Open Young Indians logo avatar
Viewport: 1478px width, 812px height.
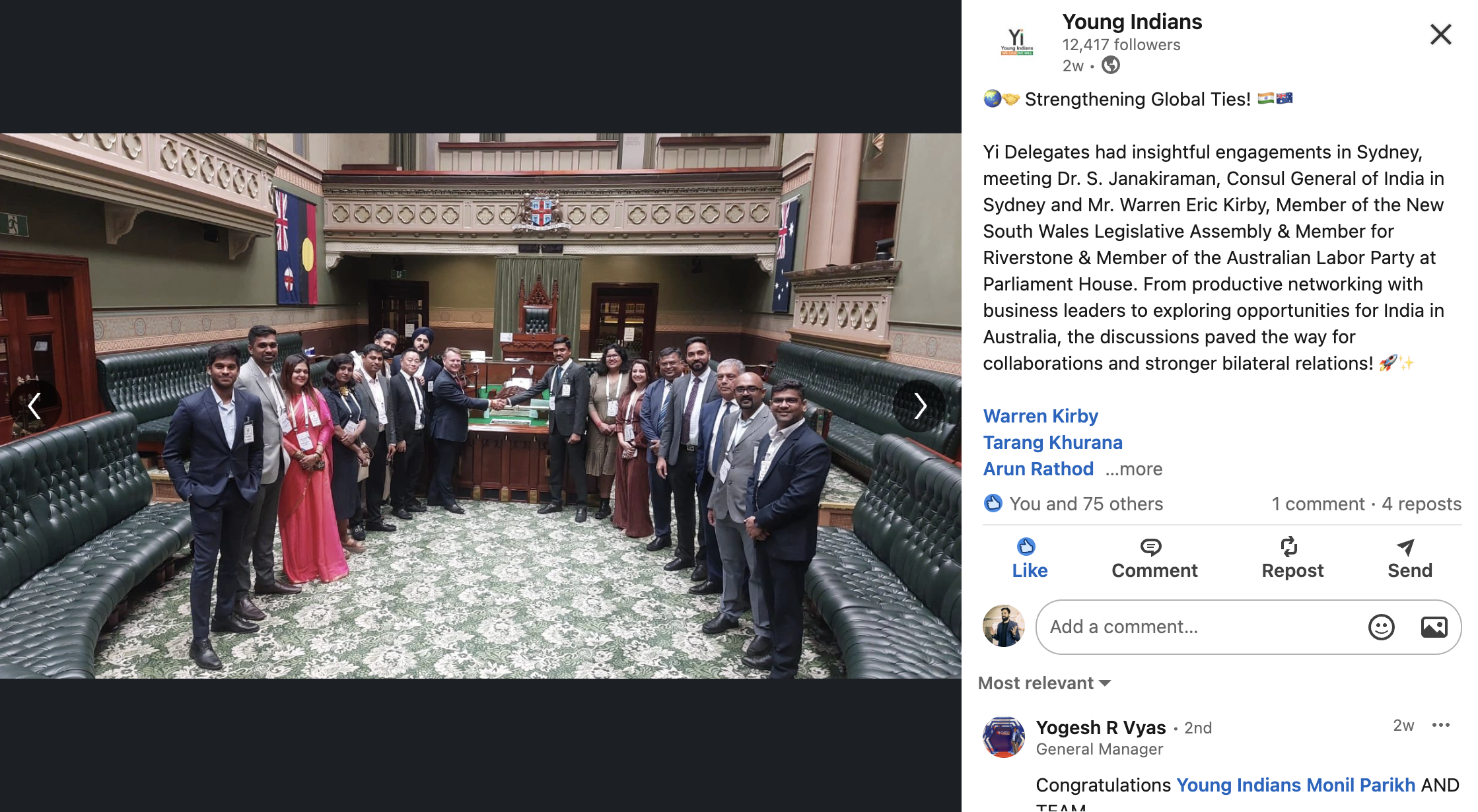click(x=1016, y=41)
